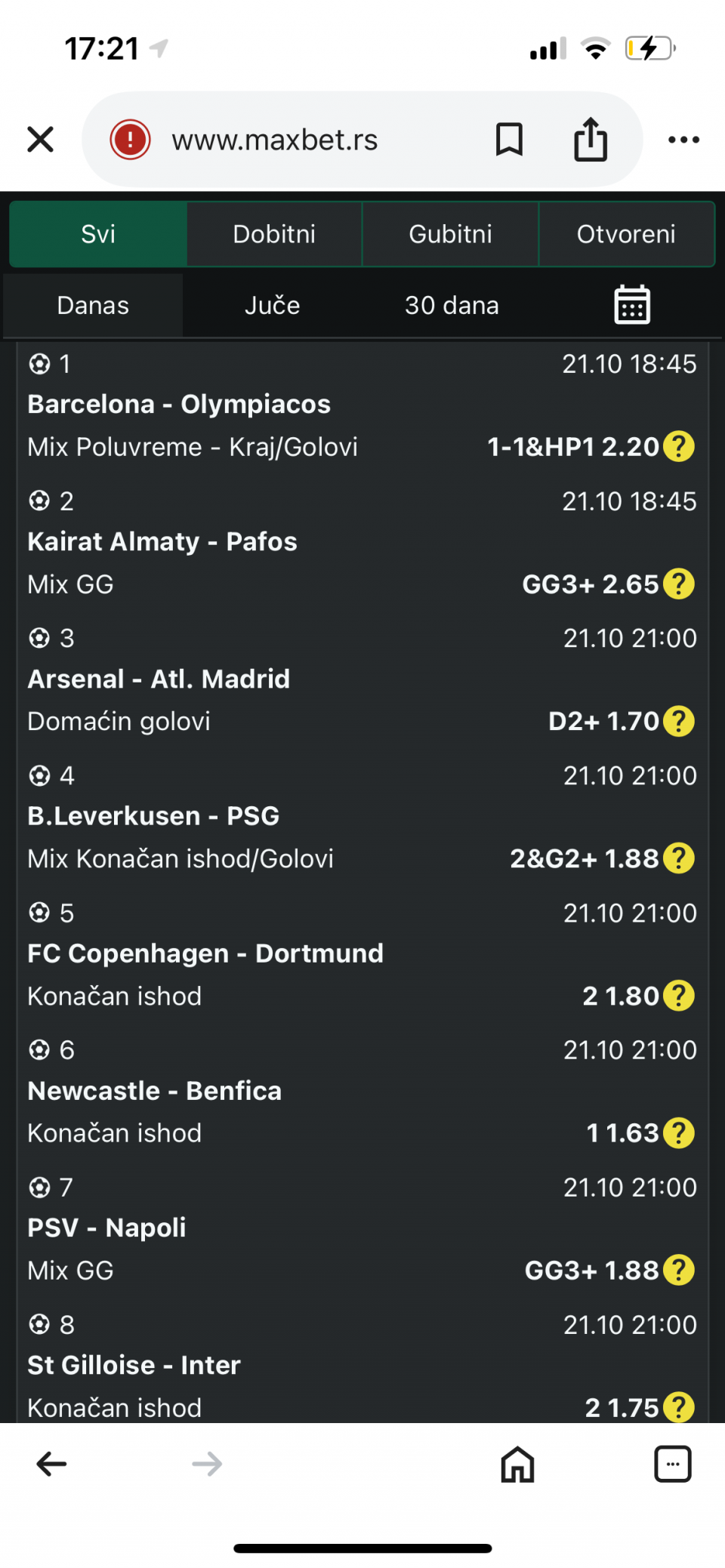
Task: Open info icon for D2+ 1.70 odds
Action: pos(679,722)
